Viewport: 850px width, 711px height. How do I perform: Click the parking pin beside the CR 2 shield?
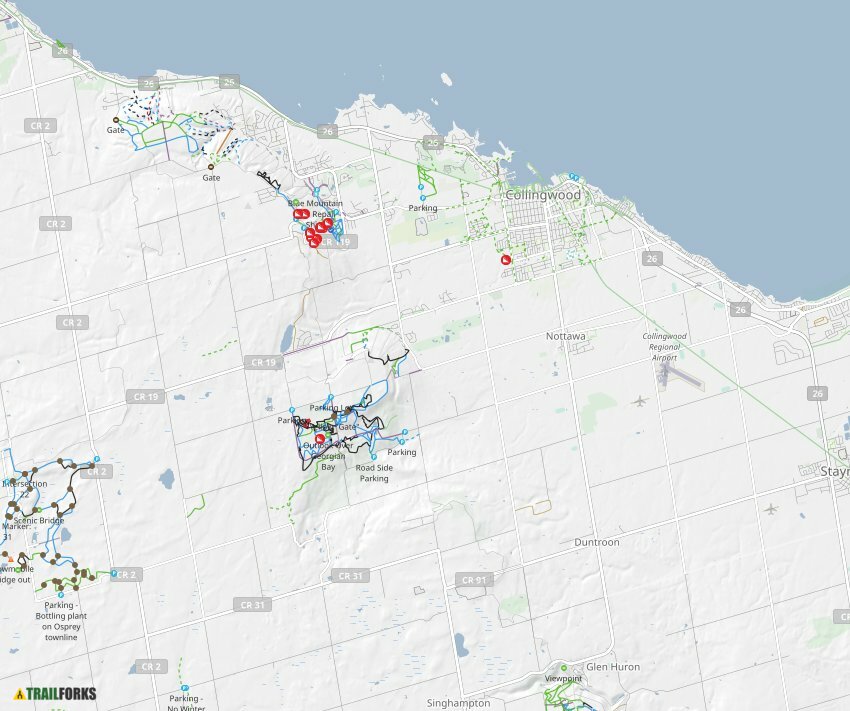click(x=114, y=574)
